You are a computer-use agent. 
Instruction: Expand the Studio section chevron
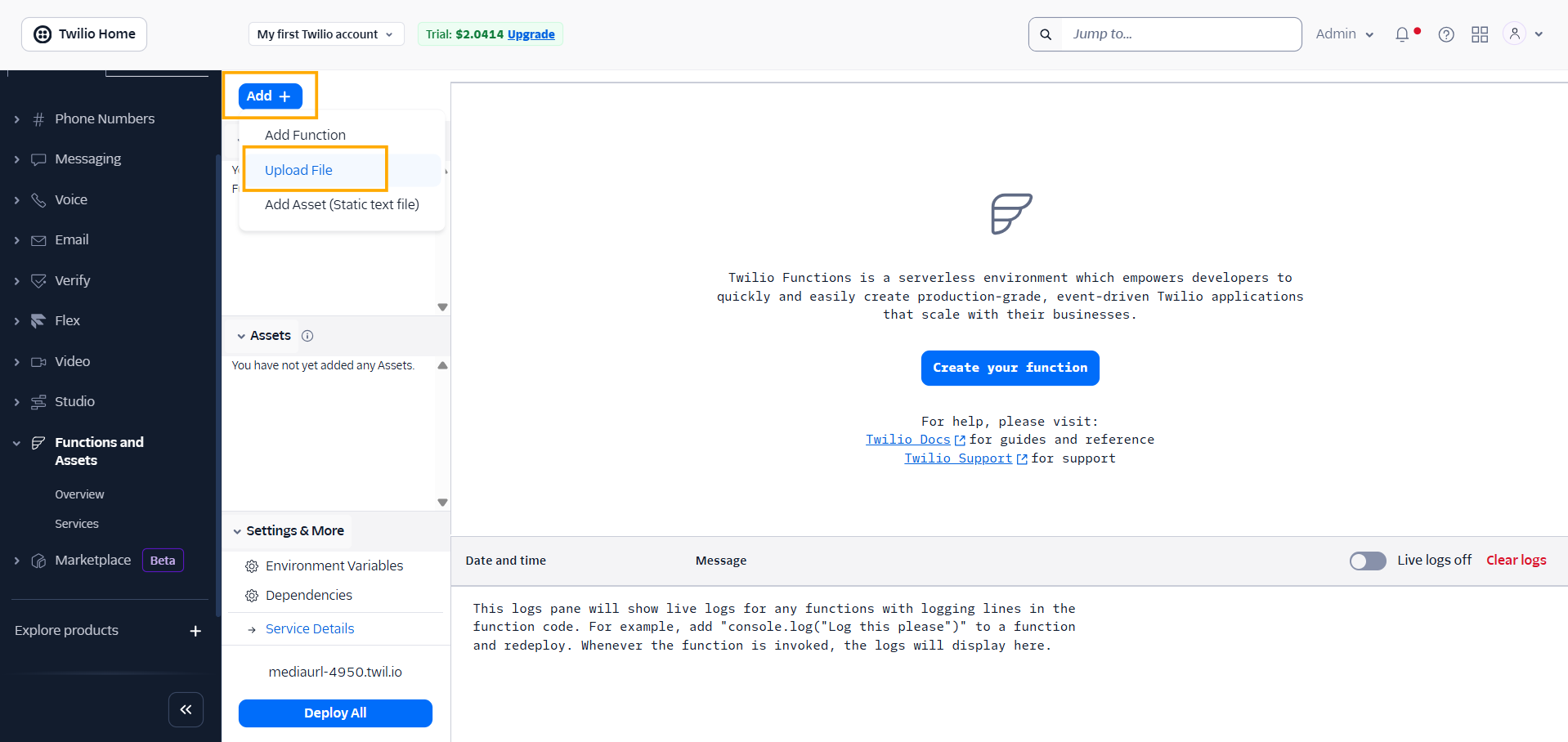(16, 402)
